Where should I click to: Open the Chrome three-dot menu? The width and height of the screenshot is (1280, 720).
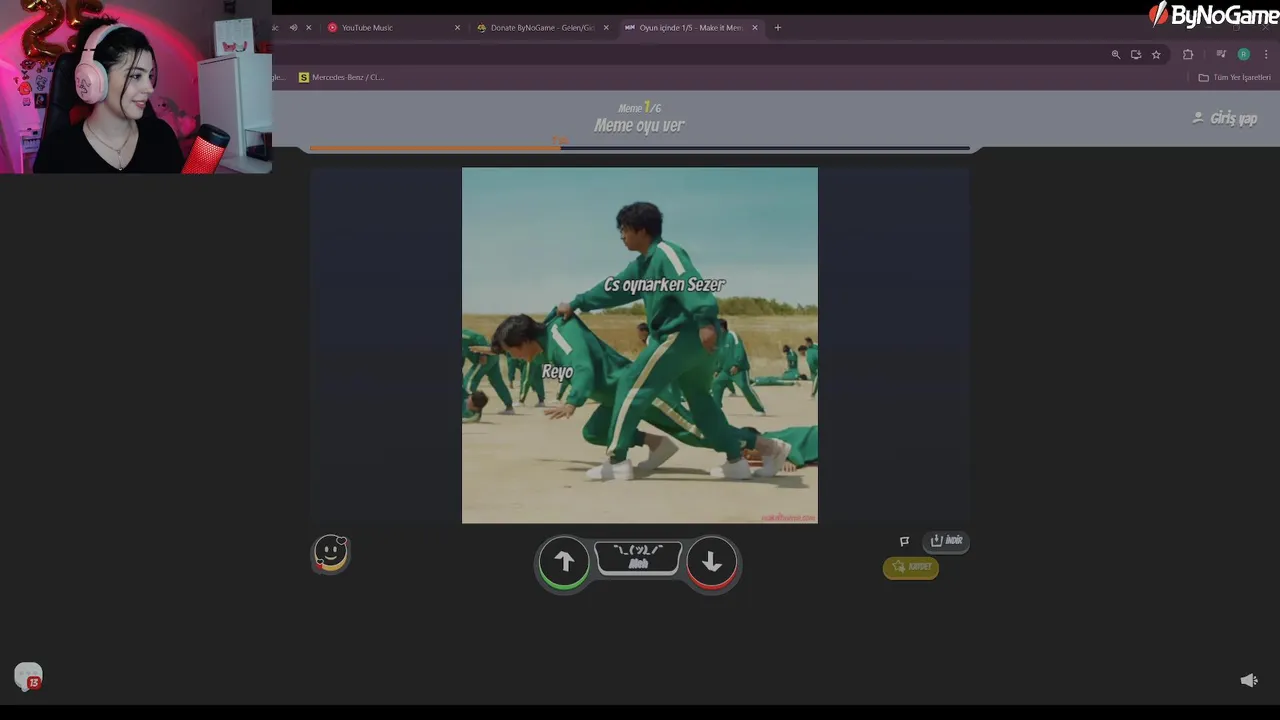pos(1266,55)
